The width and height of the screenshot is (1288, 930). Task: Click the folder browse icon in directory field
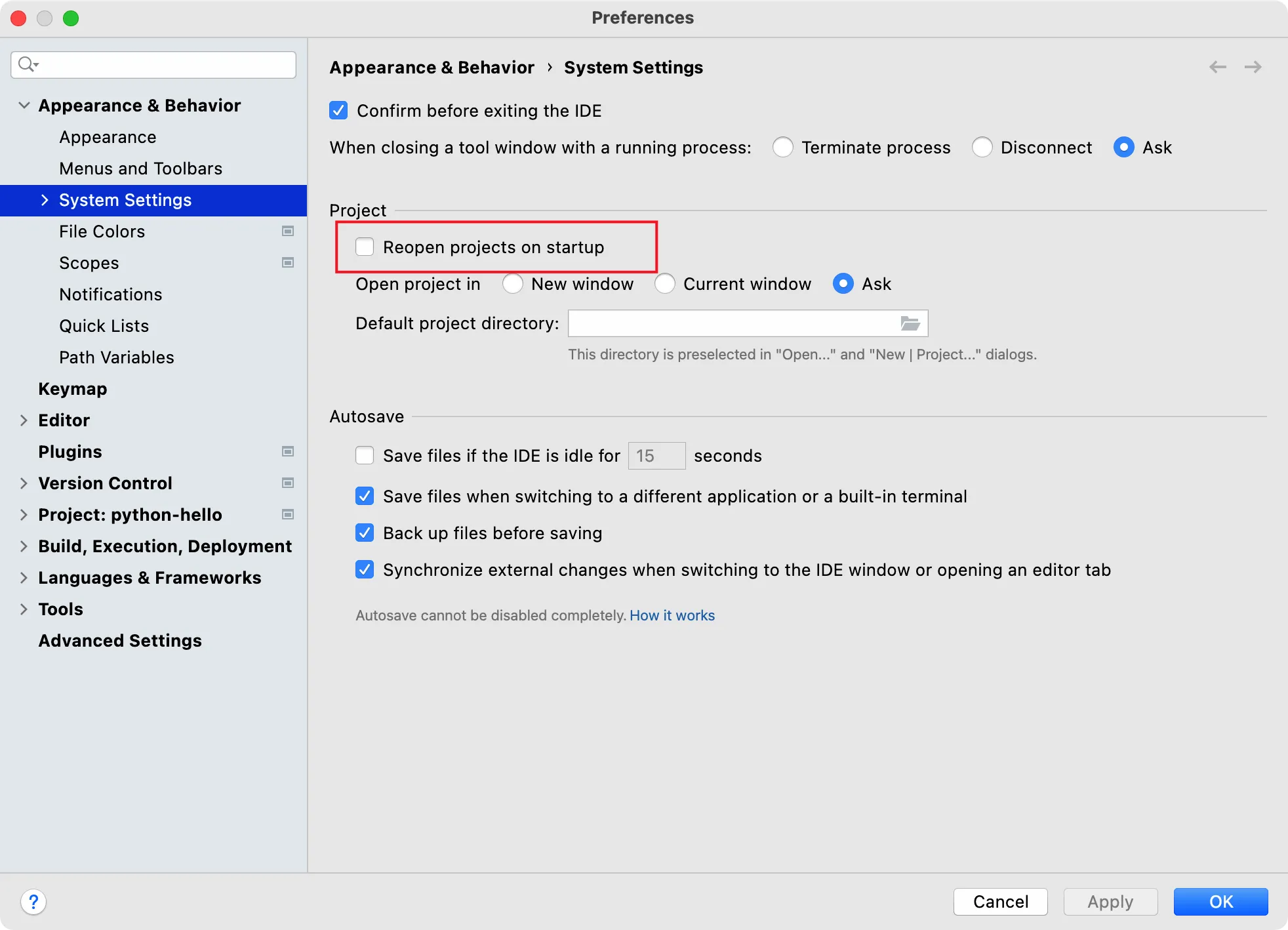click(910, 323)
